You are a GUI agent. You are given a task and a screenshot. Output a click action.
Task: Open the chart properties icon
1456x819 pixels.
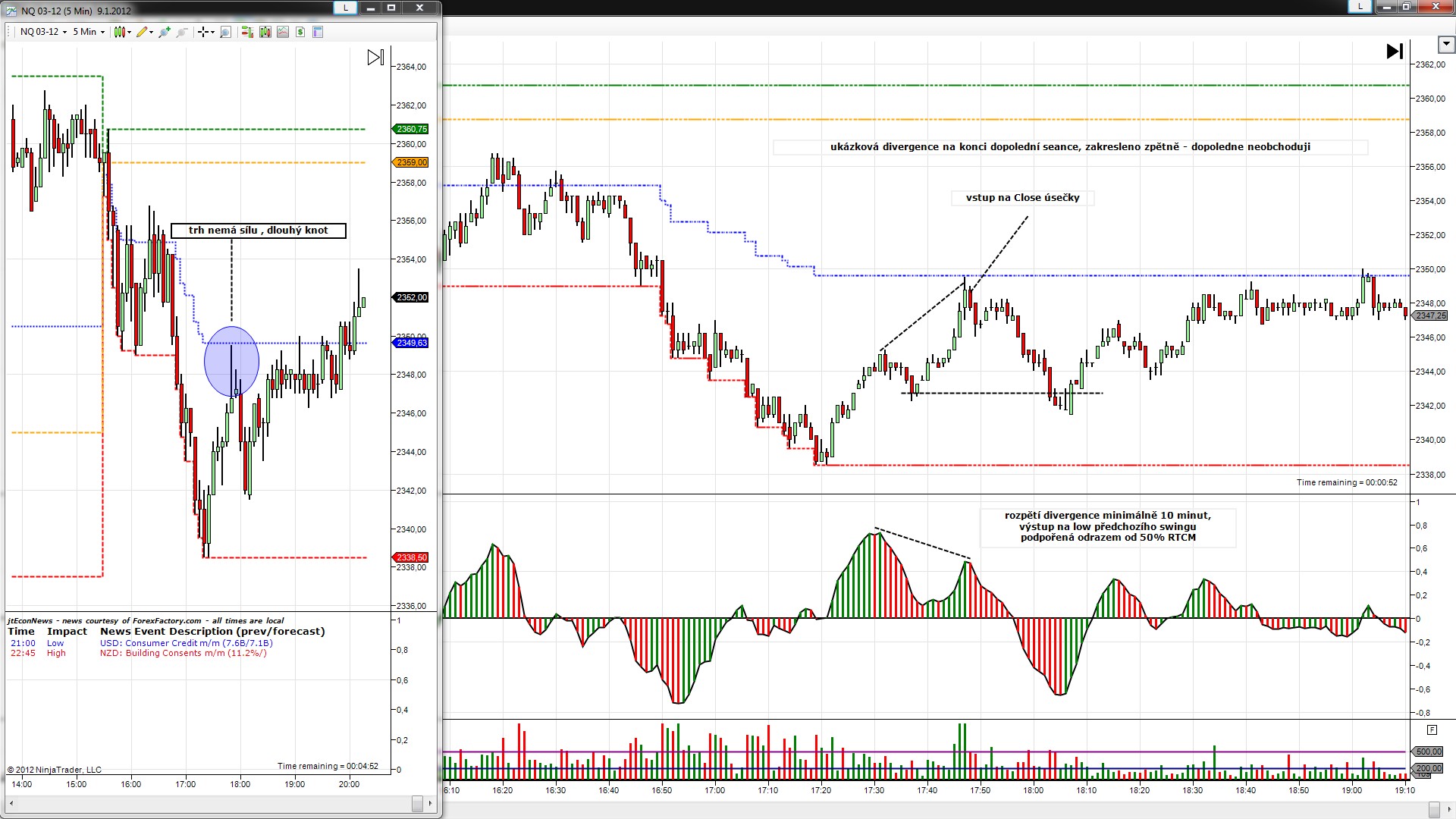tap(318, 32)
